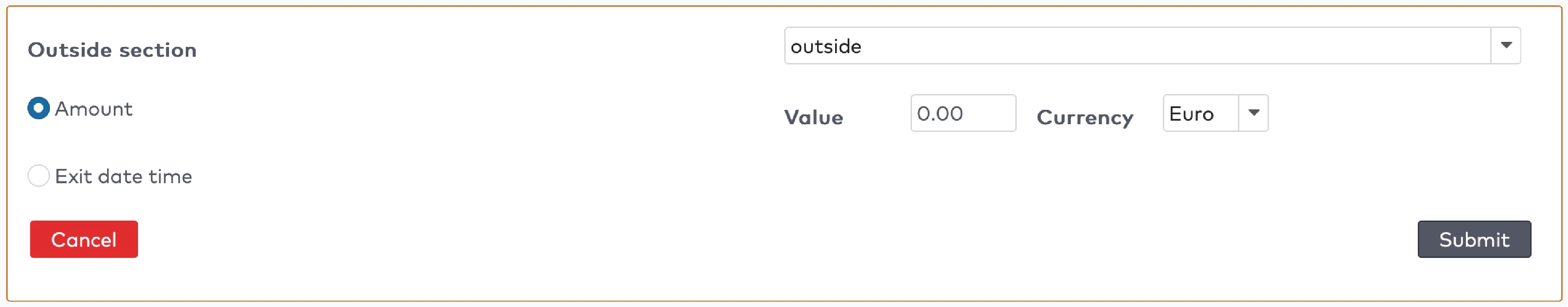
Task: Open the Outside section dropdown arrow
Action: point(1506,45)
